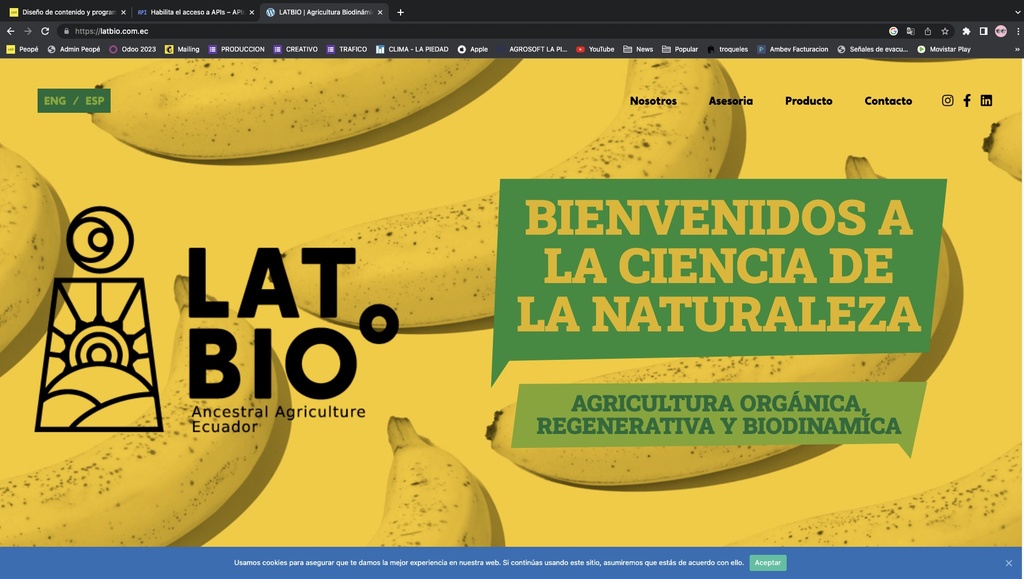
Task: Translate this page with the translate icon
Action: click(910, 31)
